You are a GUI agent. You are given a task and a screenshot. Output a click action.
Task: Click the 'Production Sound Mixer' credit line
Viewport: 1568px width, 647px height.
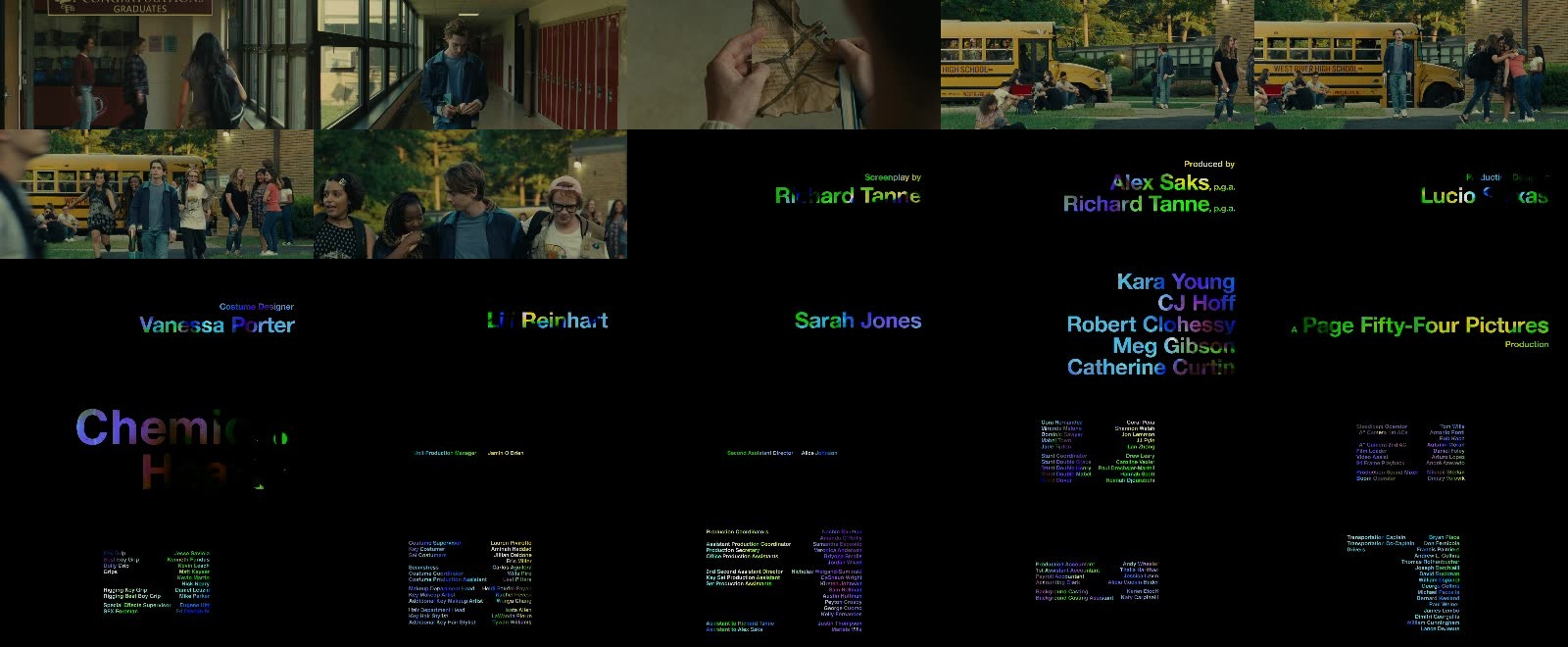pos(1410,473)
